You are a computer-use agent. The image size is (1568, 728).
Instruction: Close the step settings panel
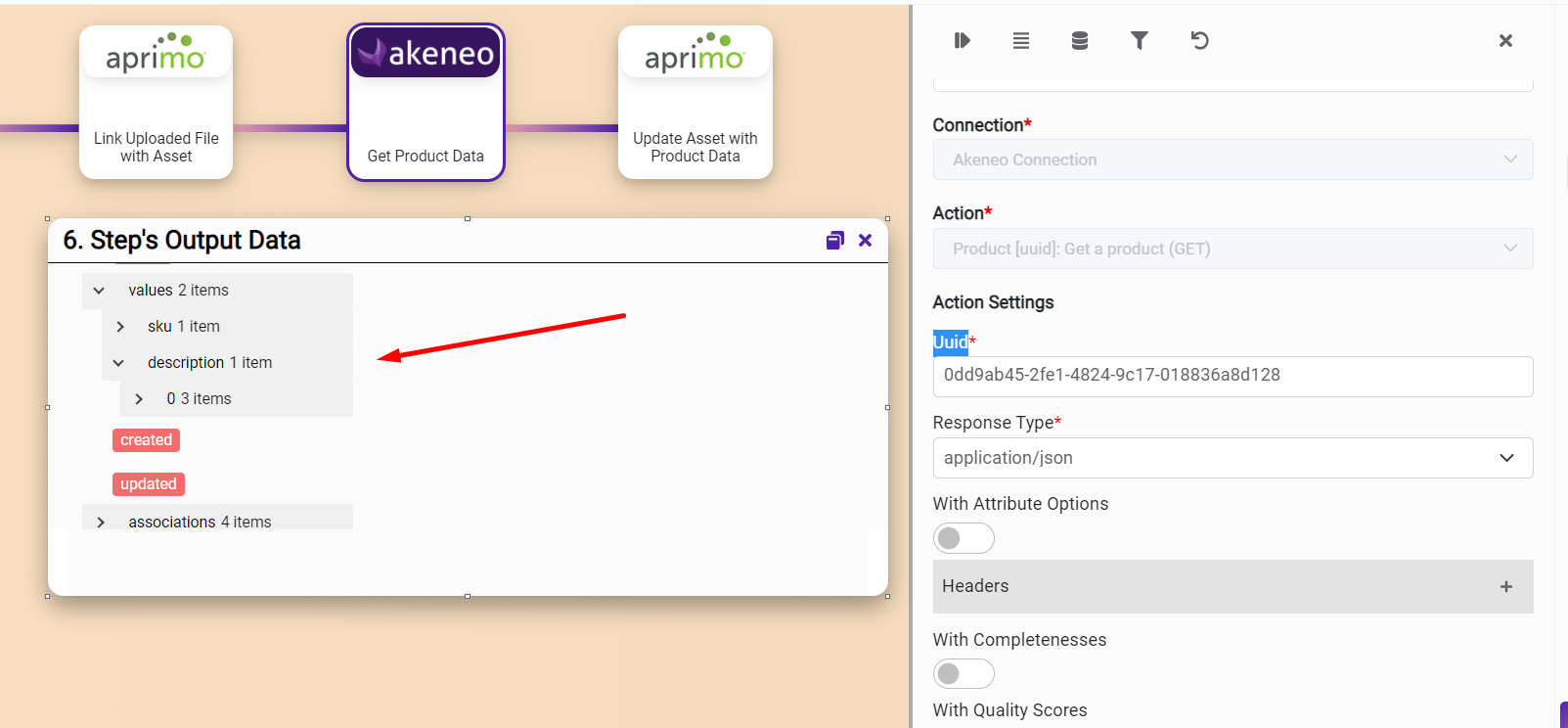(x=1505, y=40)
